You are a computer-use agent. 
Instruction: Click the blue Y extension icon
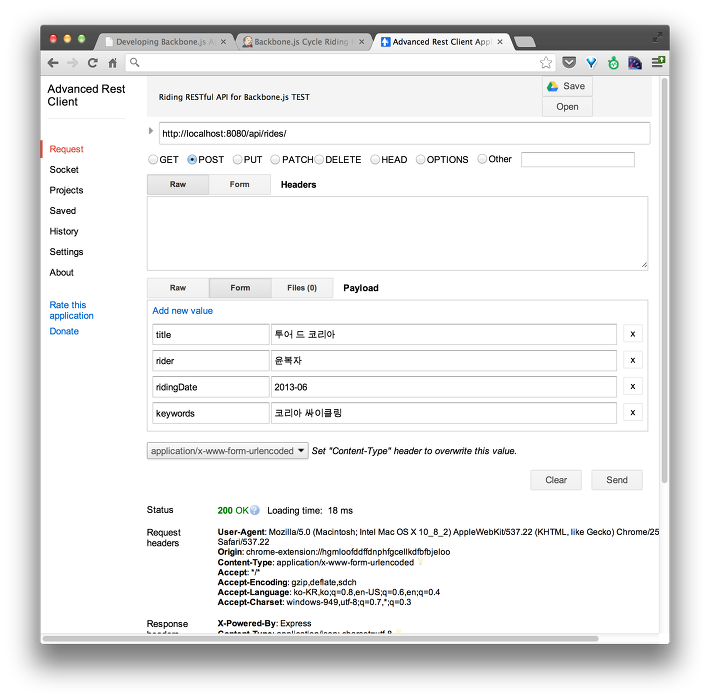(591, 63)
